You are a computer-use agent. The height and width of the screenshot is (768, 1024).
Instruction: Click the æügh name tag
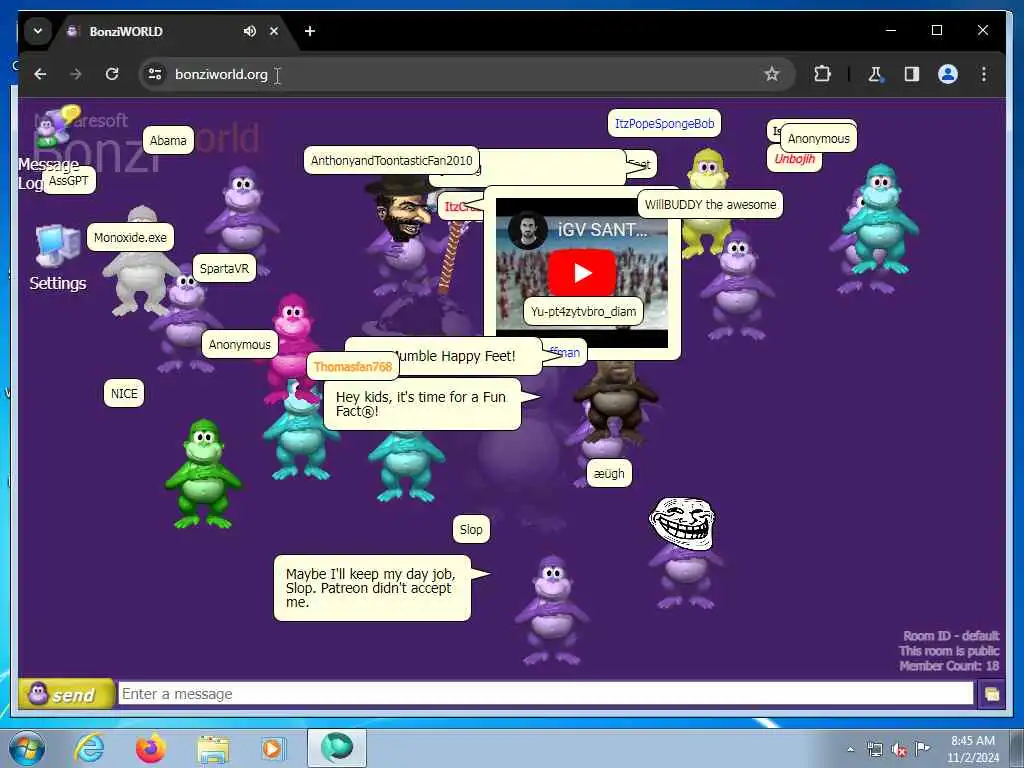pos(609,473)
